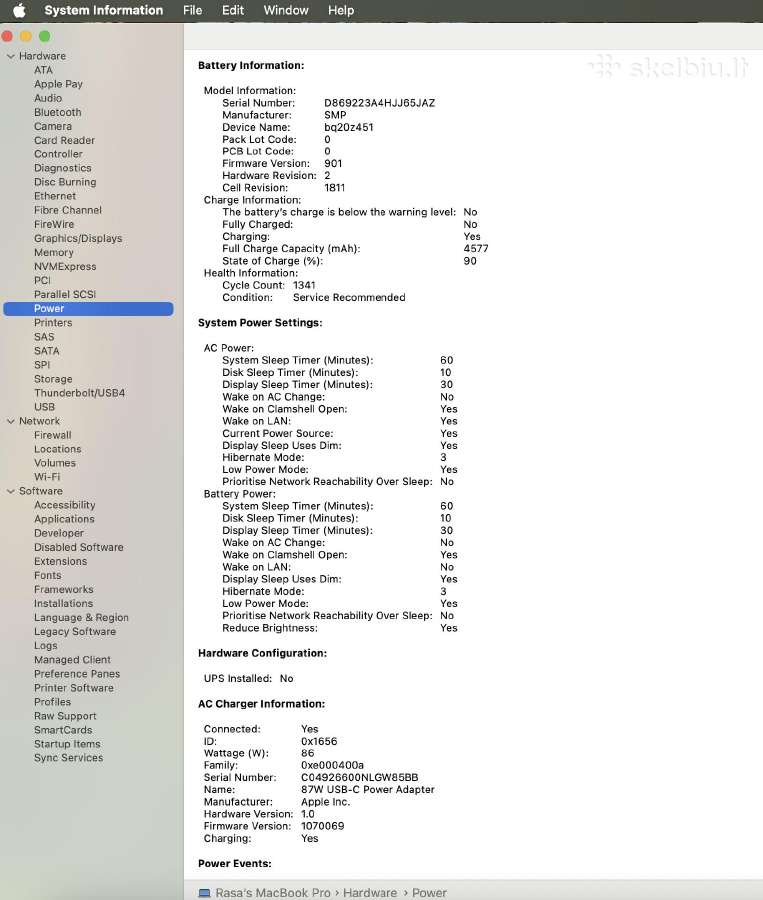Select Storage in the sidebar

[53, 379]
